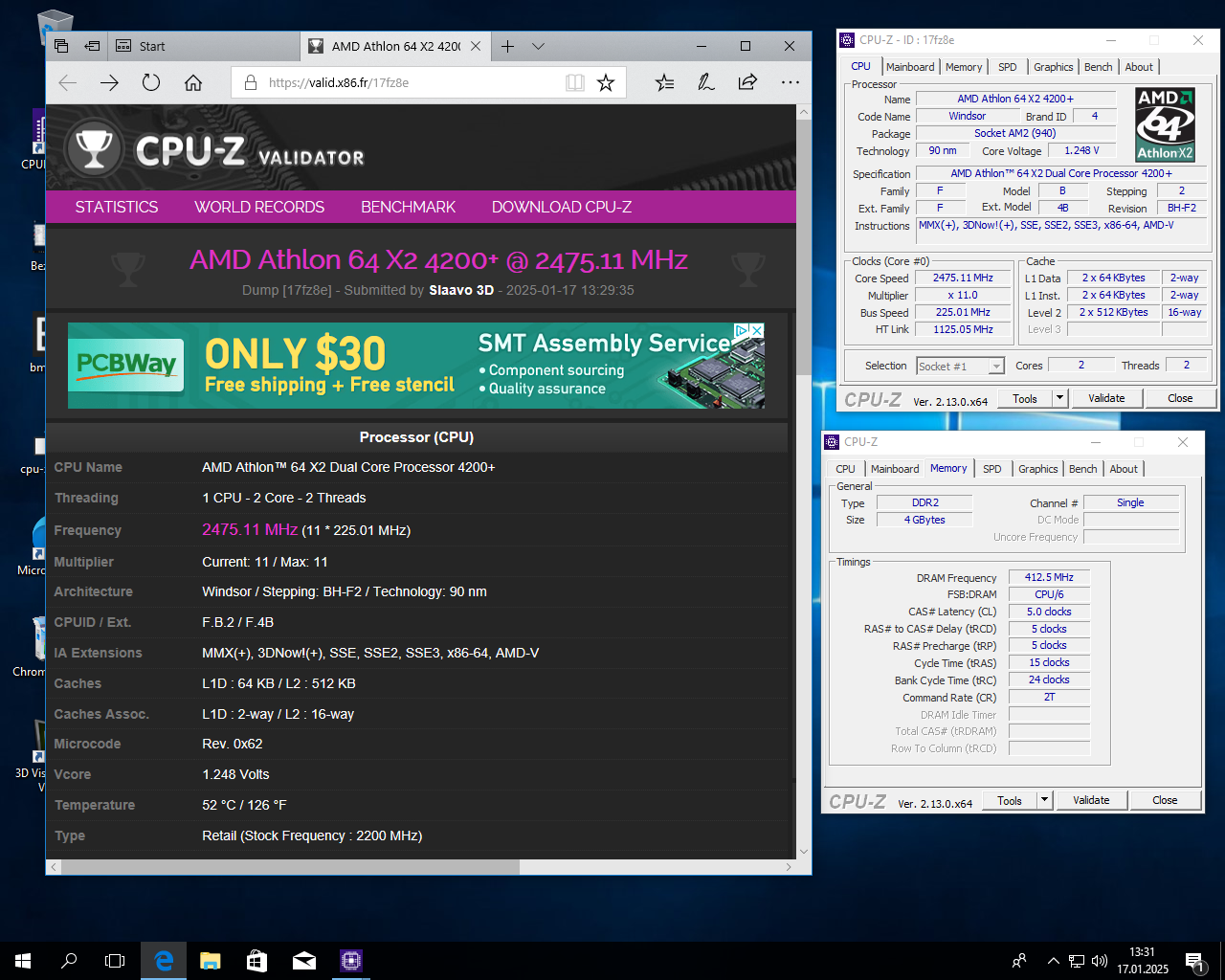Open tabs you've set aside icon

[61, 46]
